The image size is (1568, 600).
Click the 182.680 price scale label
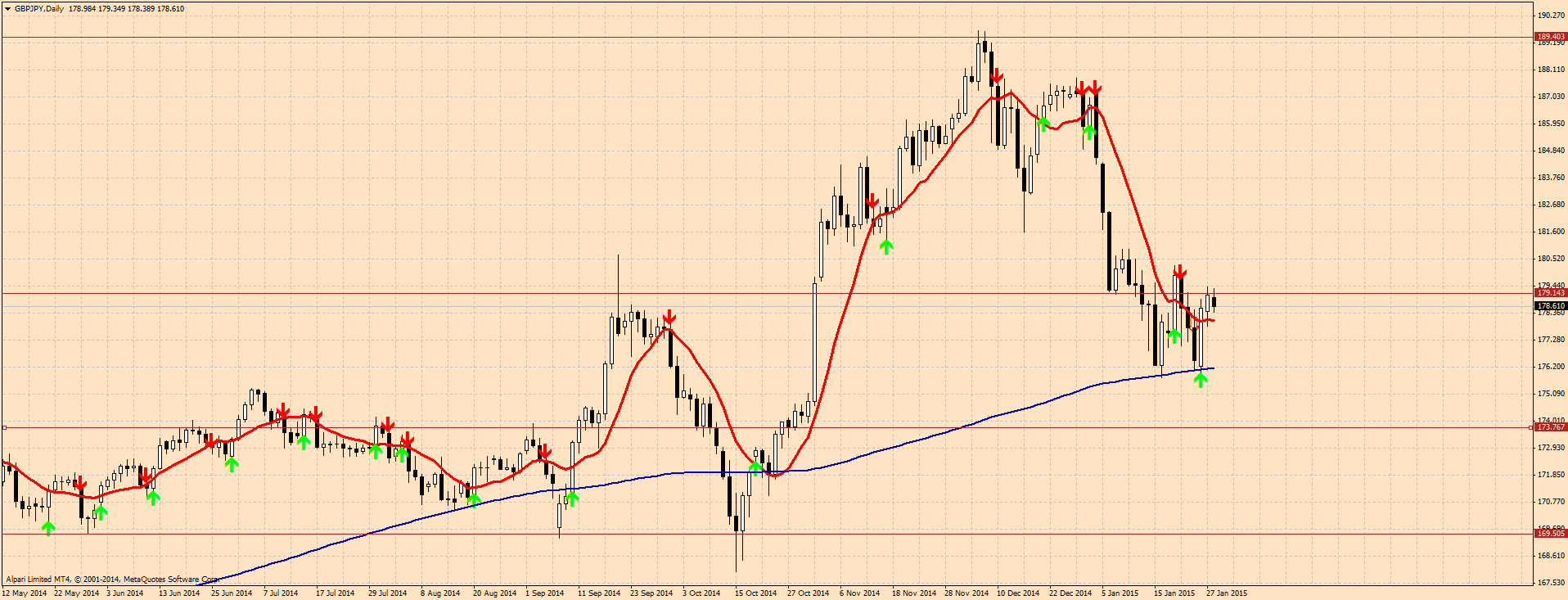[x=1552, y=205]
